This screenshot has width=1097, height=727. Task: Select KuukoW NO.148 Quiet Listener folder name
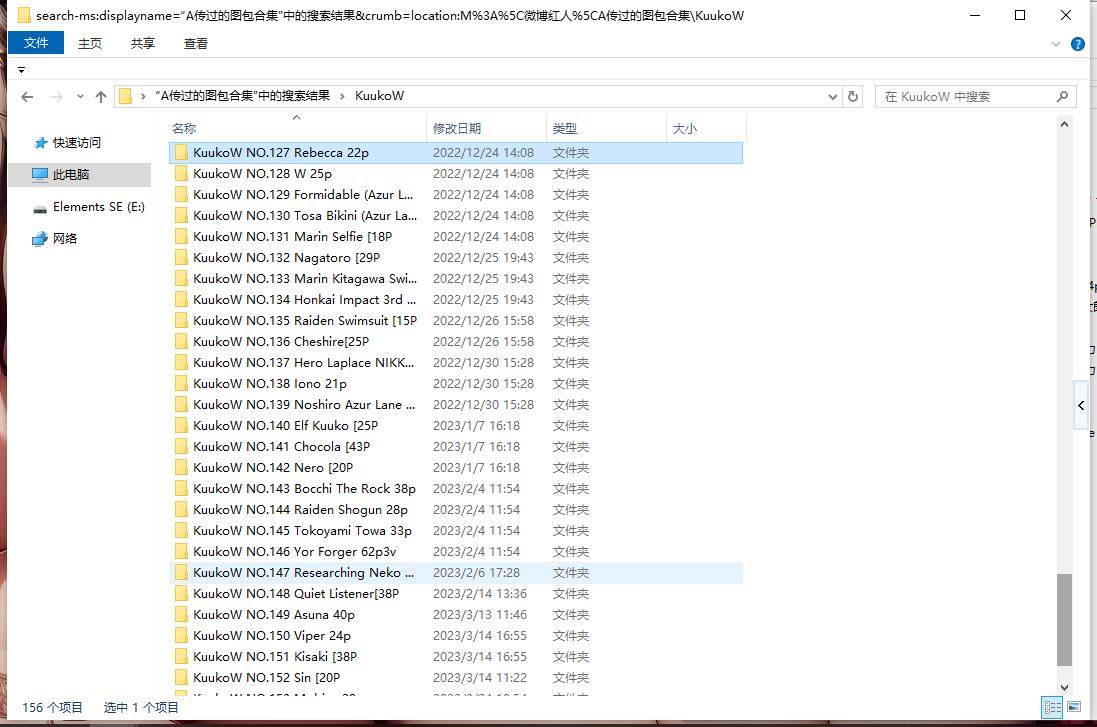296,593
